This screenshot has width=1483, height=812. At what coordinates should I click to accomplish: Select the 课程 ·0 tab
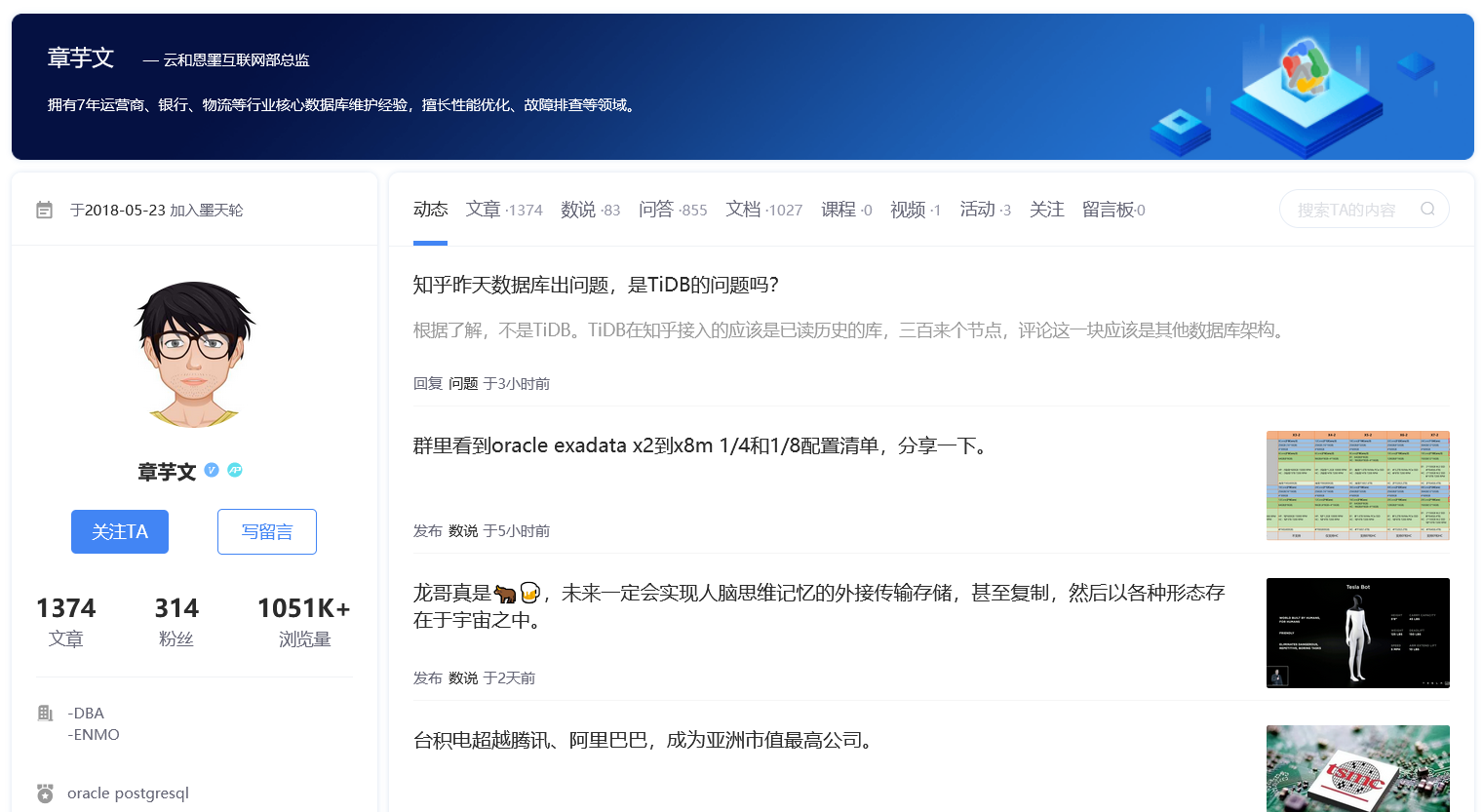tap(846, 209)
